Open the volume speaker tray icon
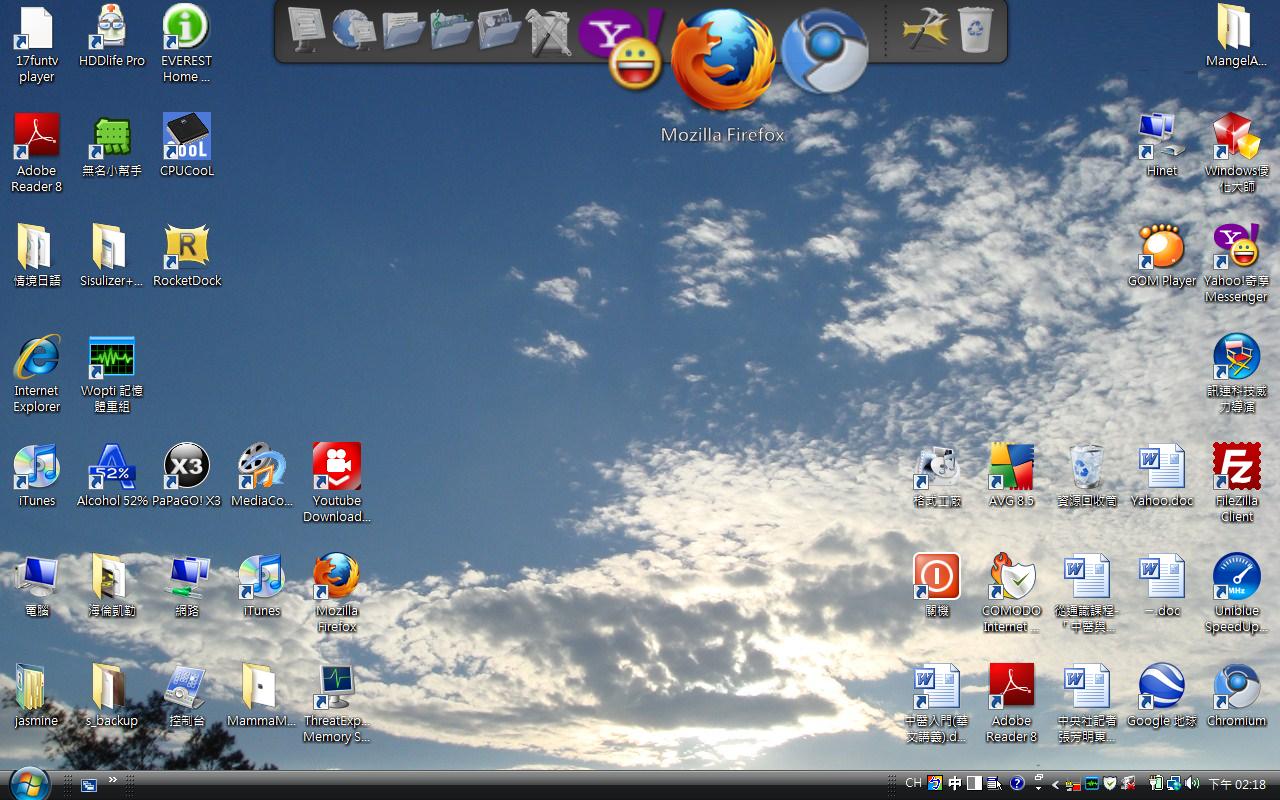This screenshot has width=1280, height=800. pos(1193,784)
